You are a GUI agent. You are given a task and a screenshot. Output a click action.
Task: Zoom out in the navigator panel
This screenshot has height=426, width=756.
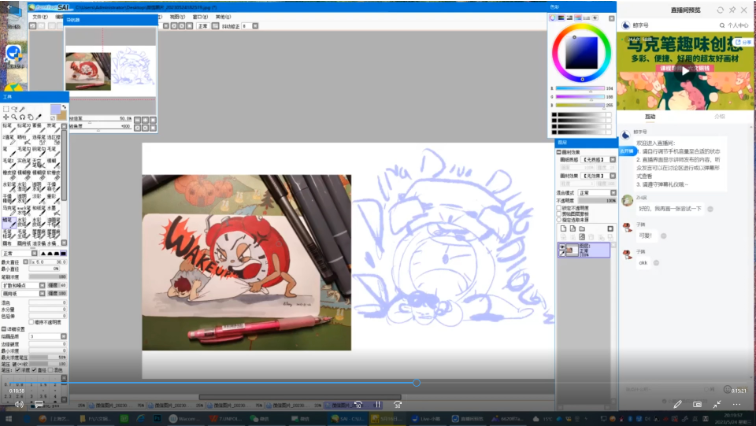click(x=137, y=120)
